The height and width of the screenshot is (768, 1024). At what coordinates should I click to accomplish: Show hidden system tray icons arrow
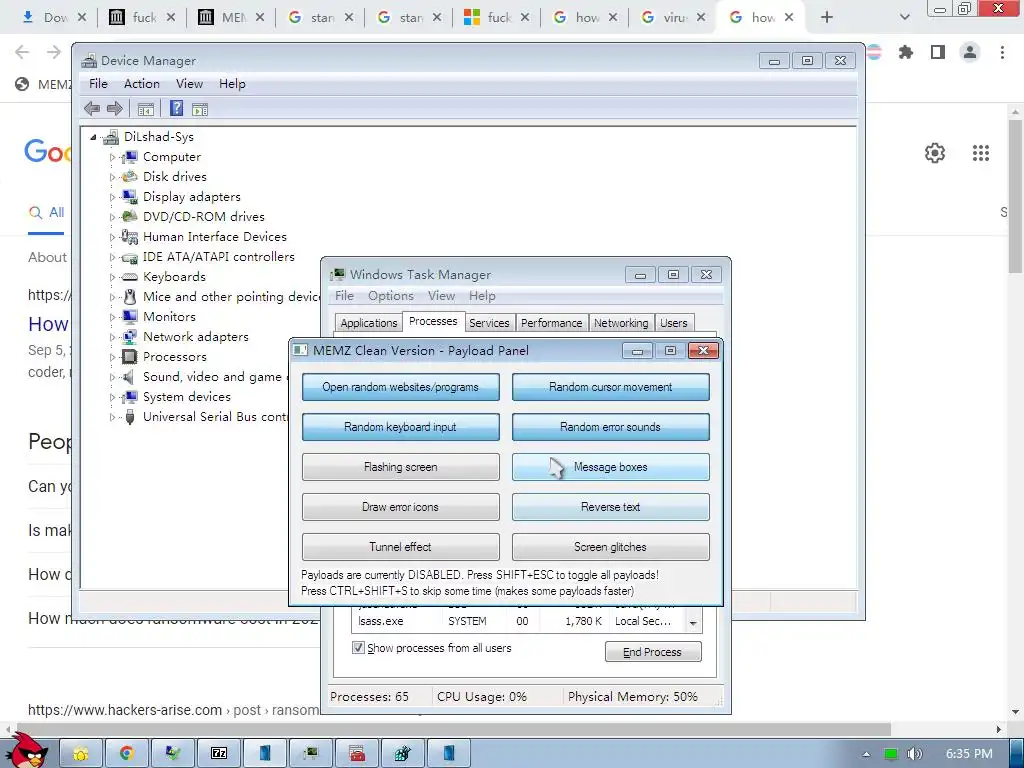point(866,754)
